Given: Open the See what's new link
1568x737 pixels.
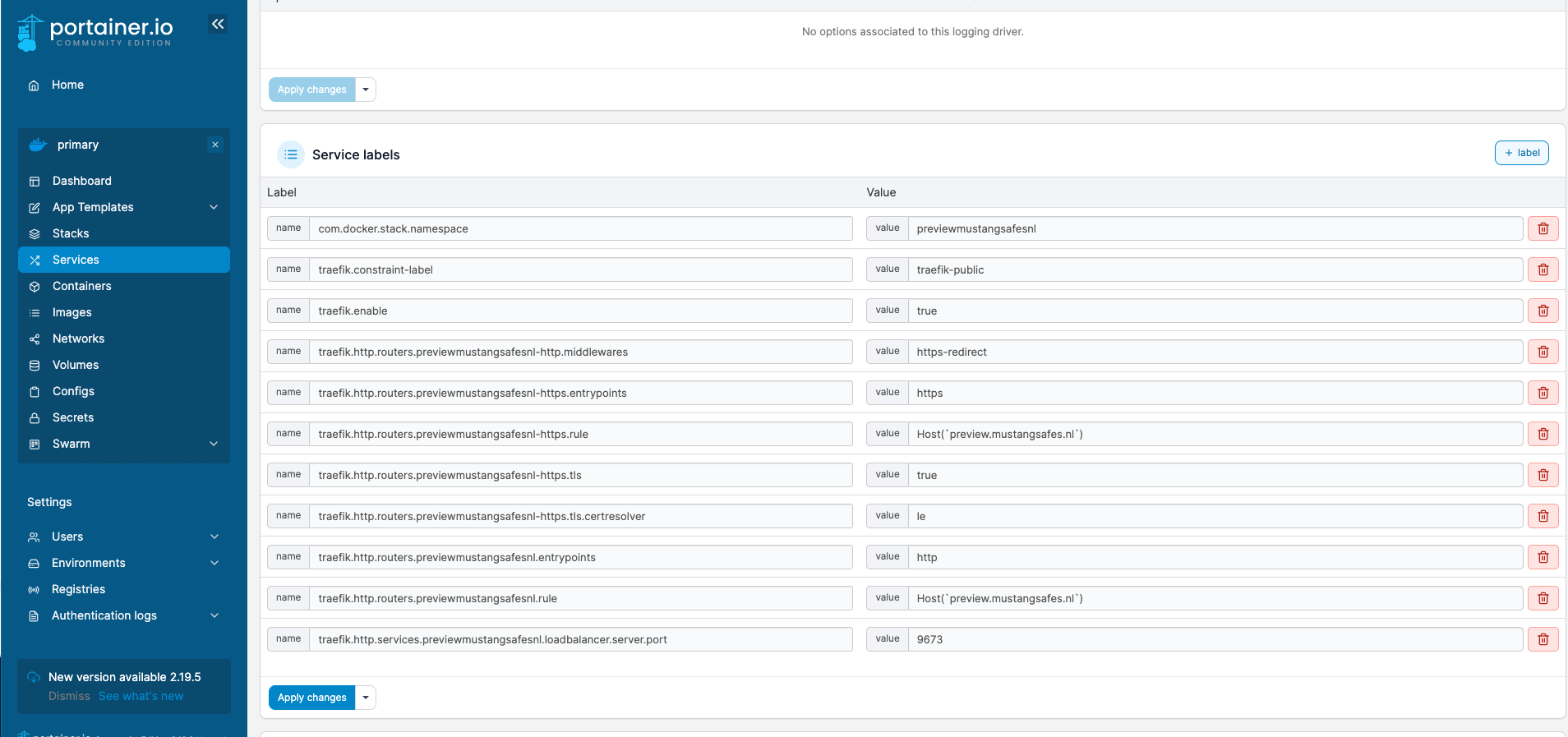Looking at the screenshot, I should [x=141, y=696].
